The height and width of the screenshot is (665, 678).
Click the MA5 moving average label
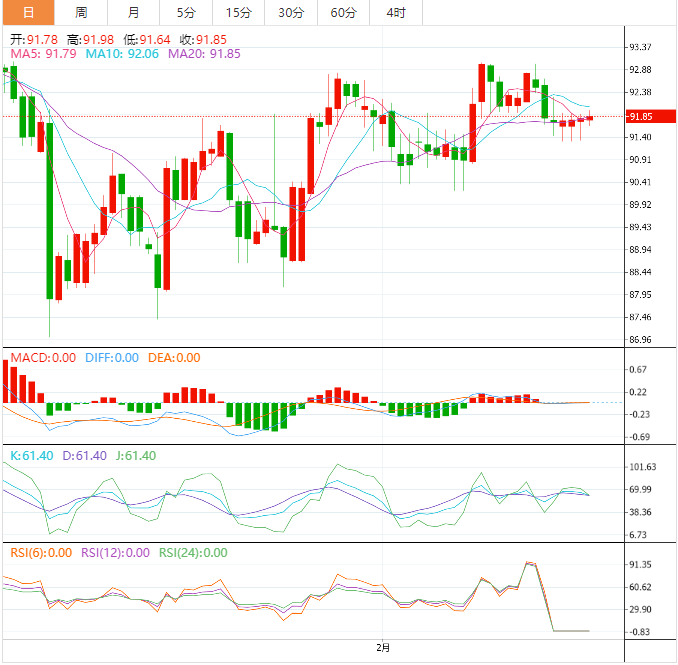tap(42, 54)
